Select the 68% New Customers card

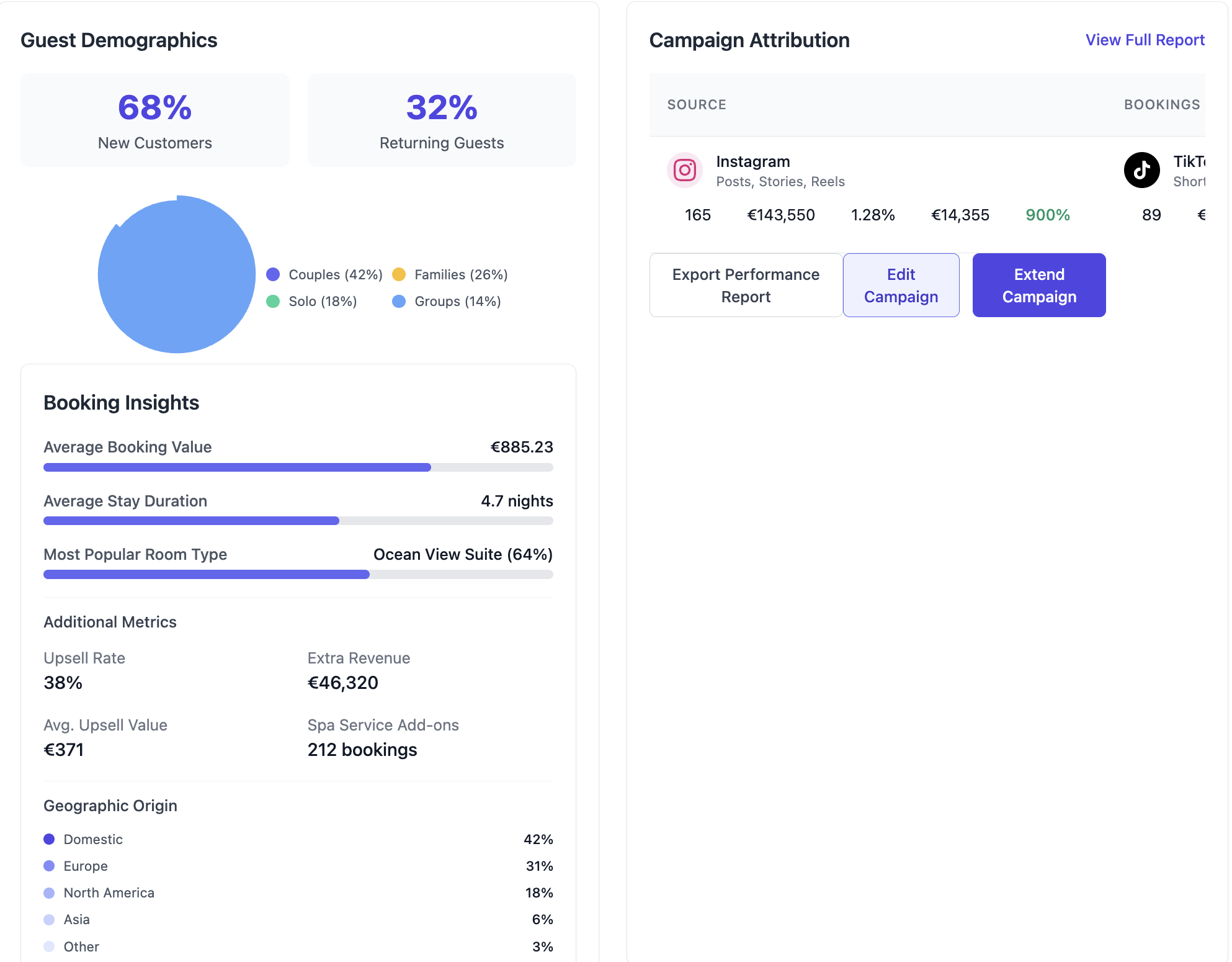coord(155,120)
